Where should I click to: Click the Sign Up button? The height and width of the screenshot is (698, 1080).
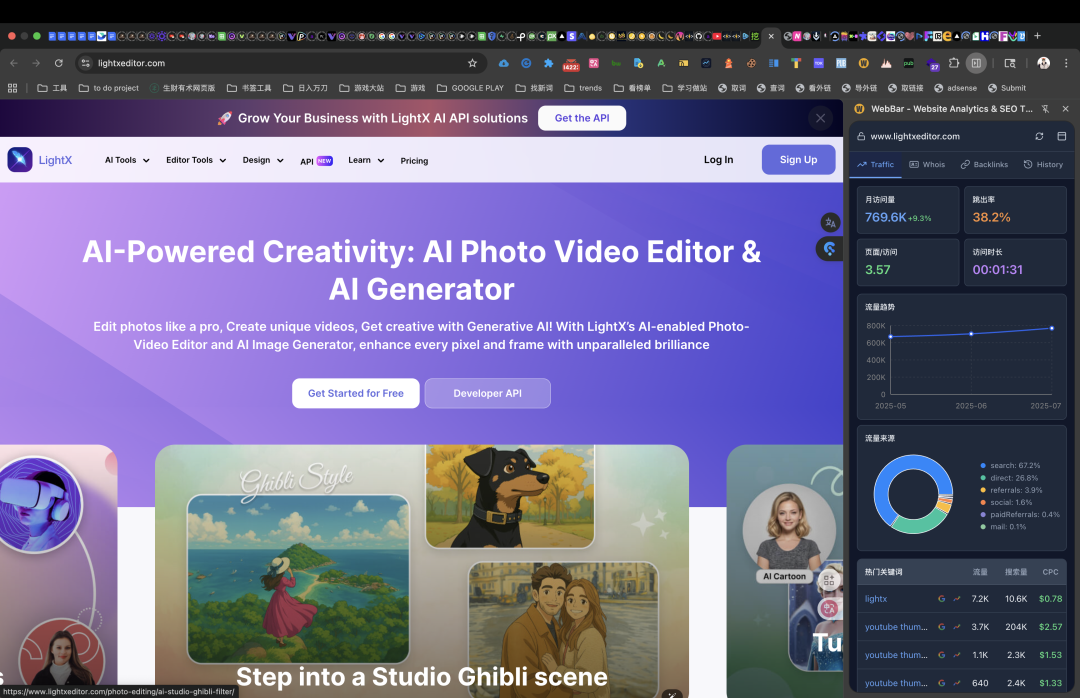pos(798,159)
